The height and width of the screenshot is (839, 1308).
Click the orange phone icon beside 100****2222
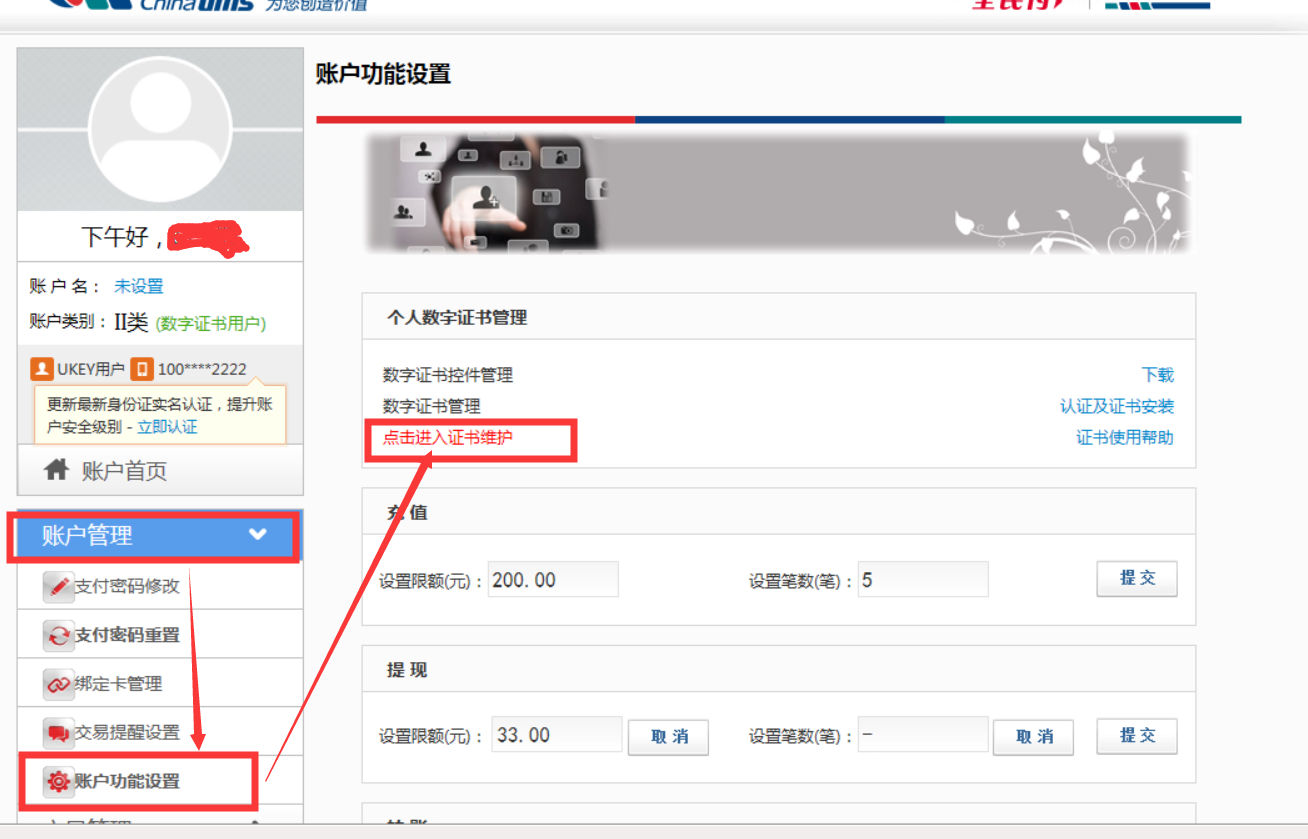142,369
